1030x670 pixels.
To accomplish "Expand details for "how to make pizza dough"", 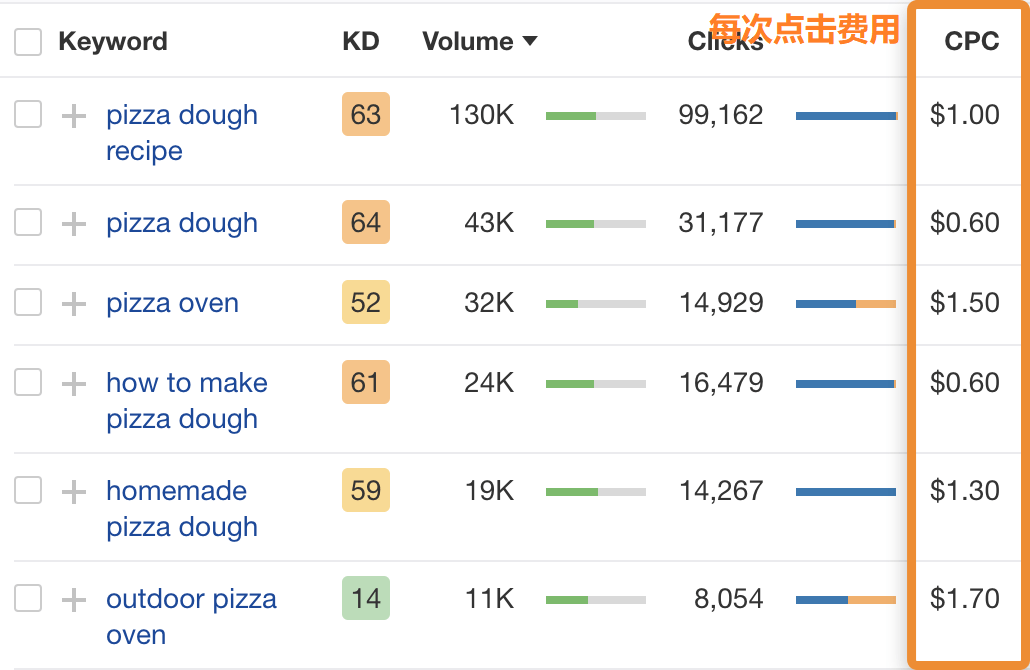I will (x=72, y=383).
